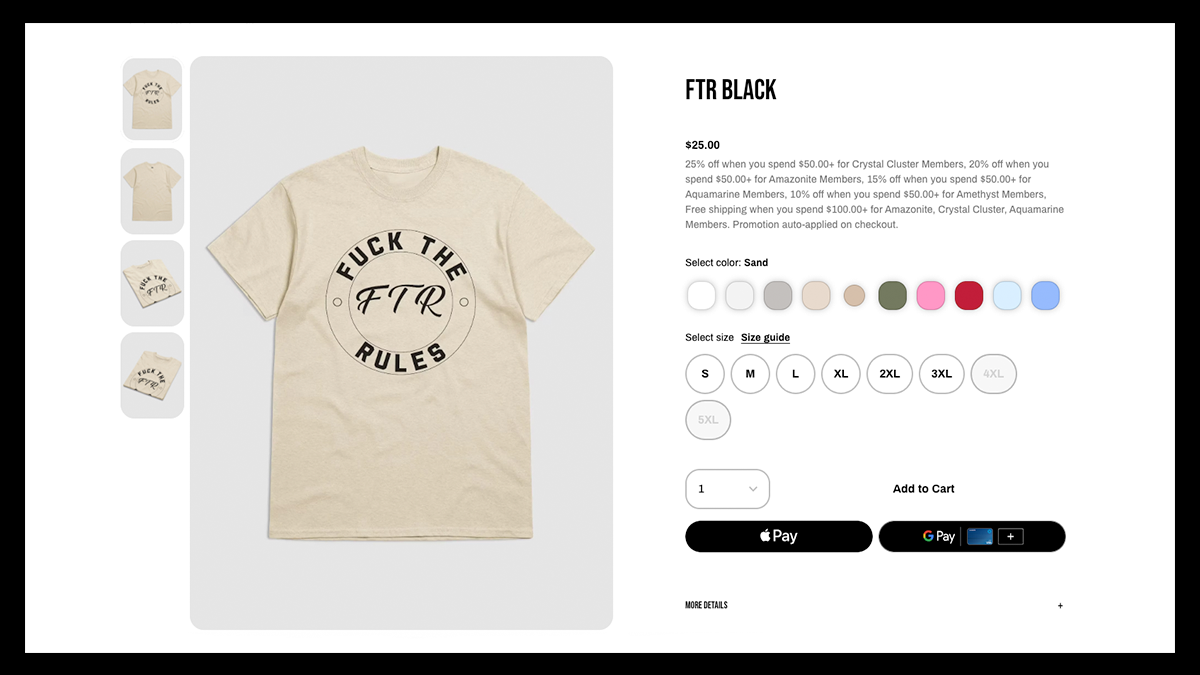Choose size 3XL
Screen dimensions: 1200x675
(942, 374)
